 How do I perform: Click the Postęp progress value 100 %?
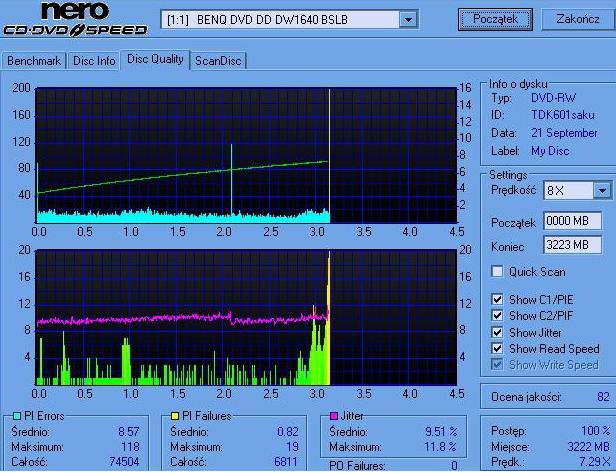click(x=596, y=431)
